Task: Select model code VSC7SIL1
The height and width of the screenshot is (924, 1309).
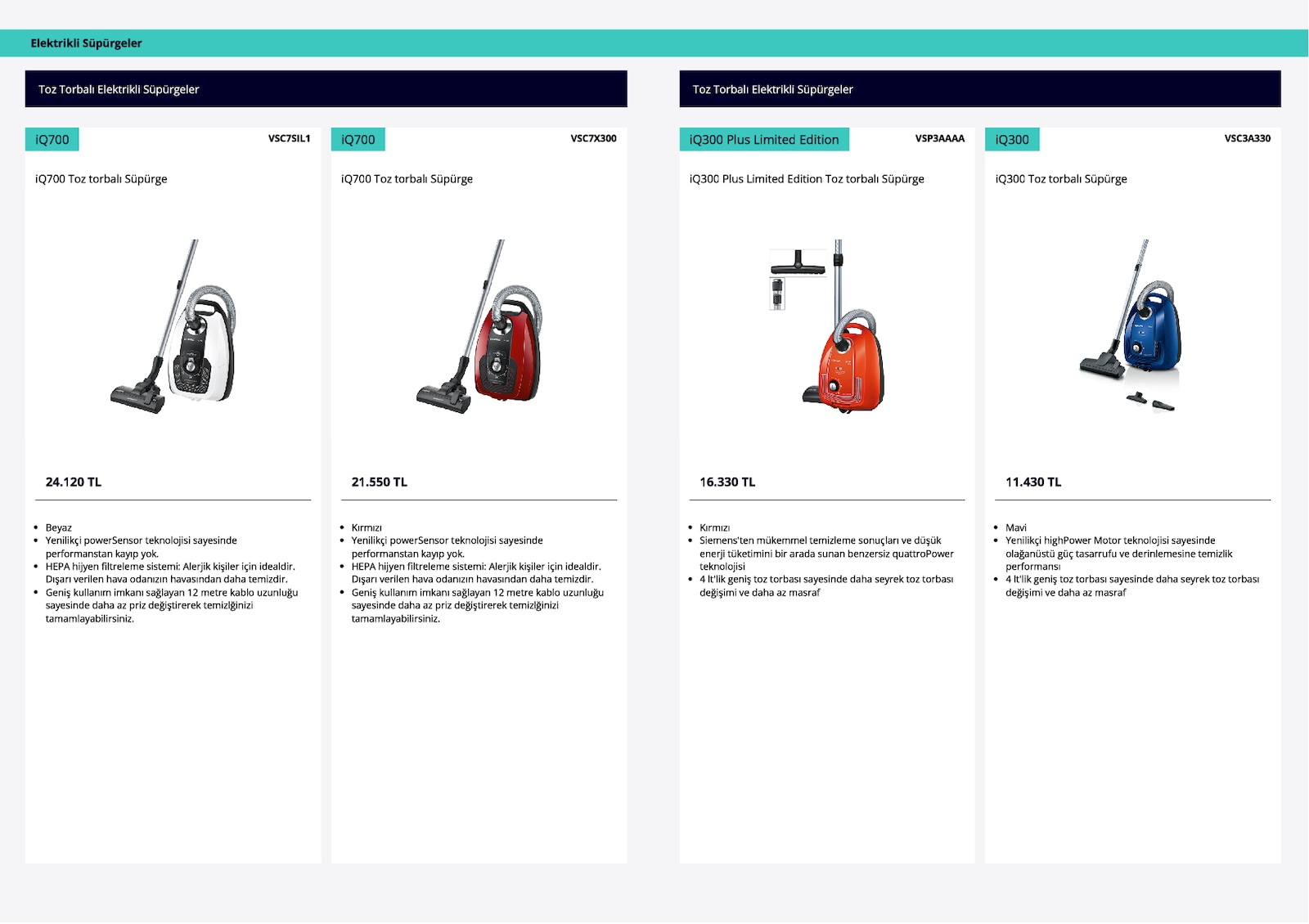Action: [290, 139]
